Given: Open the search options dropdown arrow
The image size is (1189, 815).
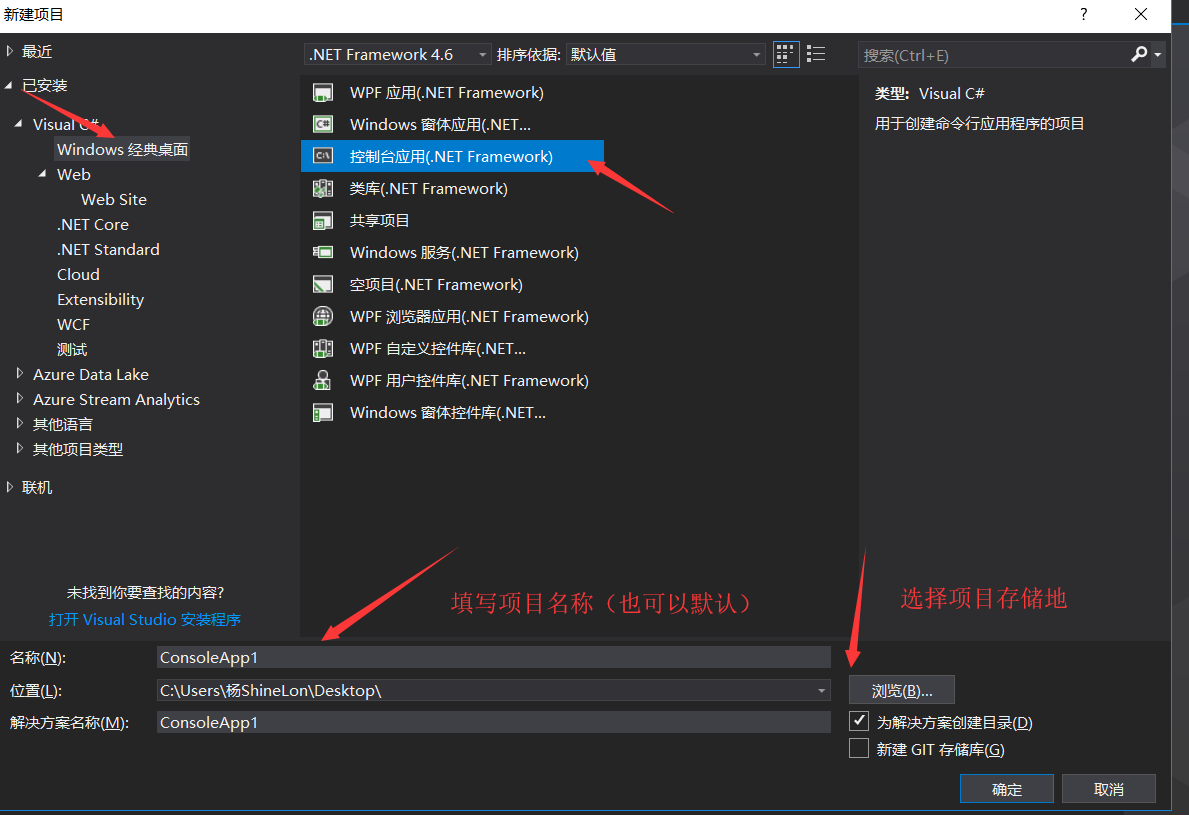Looking at the screenshot, I should pyautogui.click(x=1158, y=55).
